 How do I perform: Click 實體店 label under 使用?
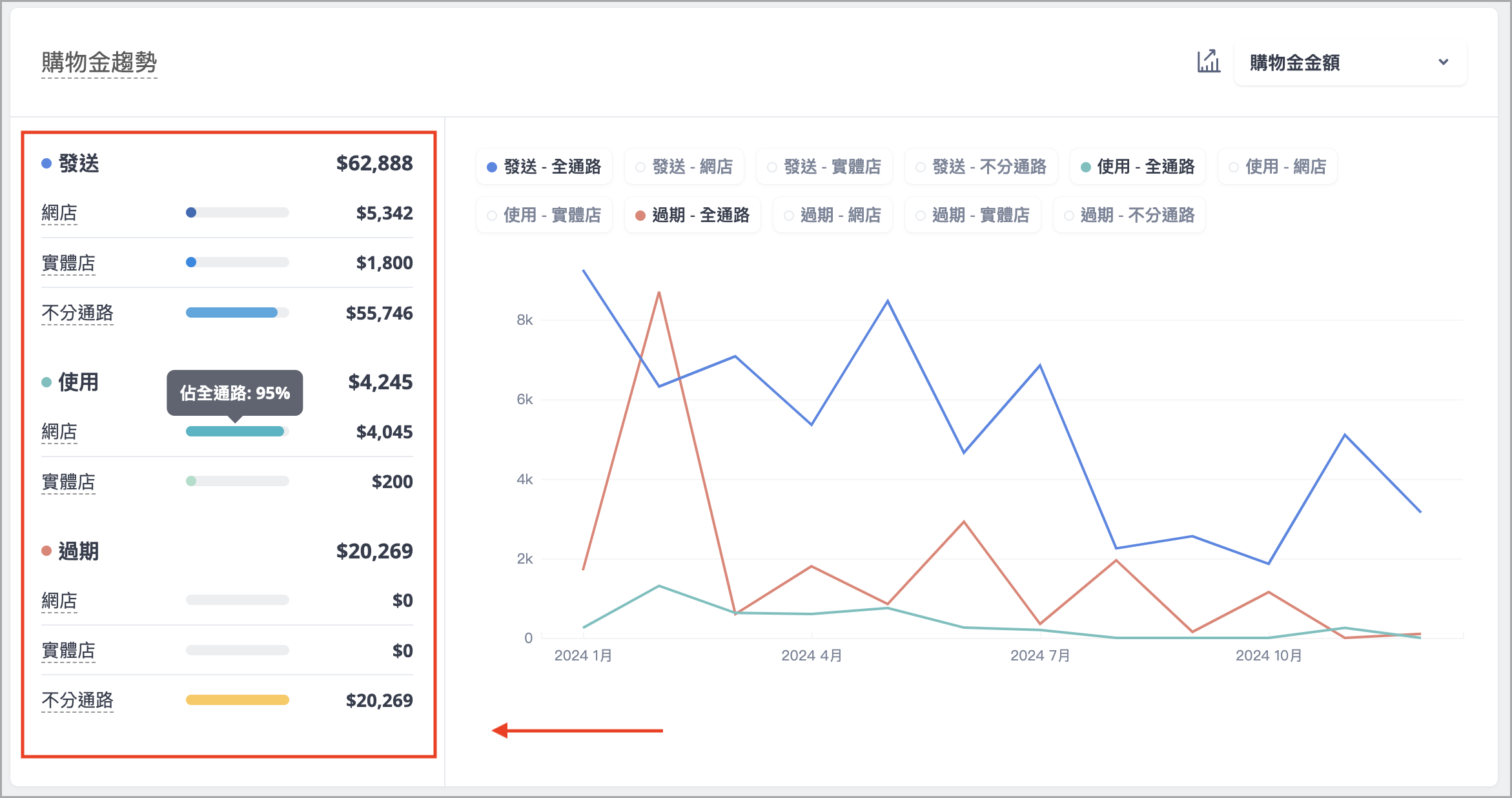(x=68, y=482)
